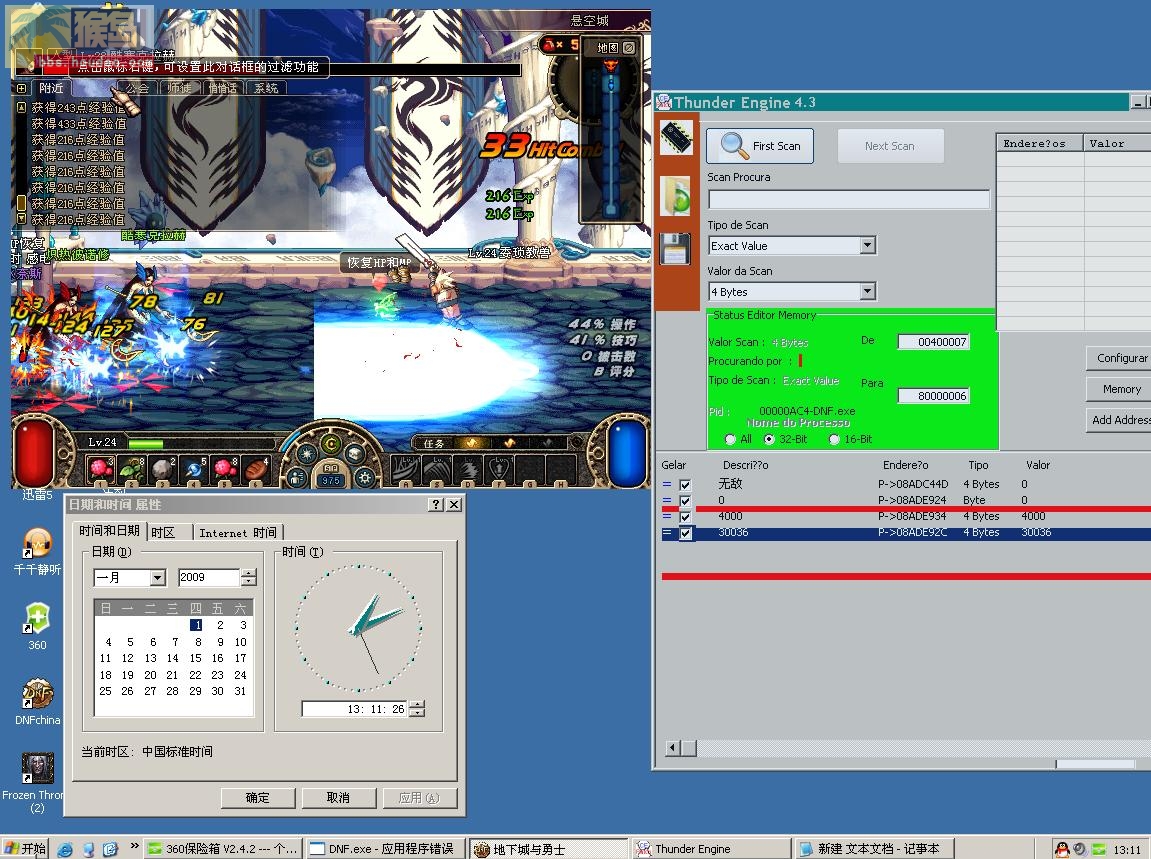The height and width of the screenshot is (859, 1151).
Task: Open the Start 开始 button
Action: click(x=25, y=849)
